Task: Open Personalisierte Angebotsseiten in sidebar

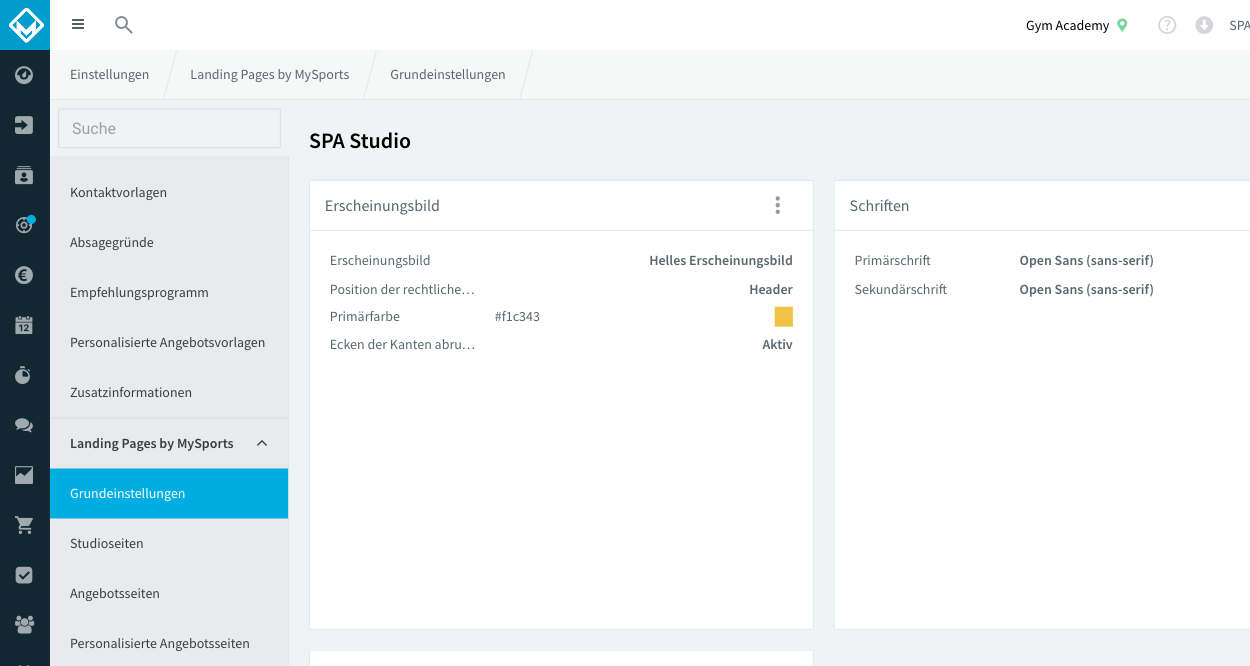Action: [169, 643]
